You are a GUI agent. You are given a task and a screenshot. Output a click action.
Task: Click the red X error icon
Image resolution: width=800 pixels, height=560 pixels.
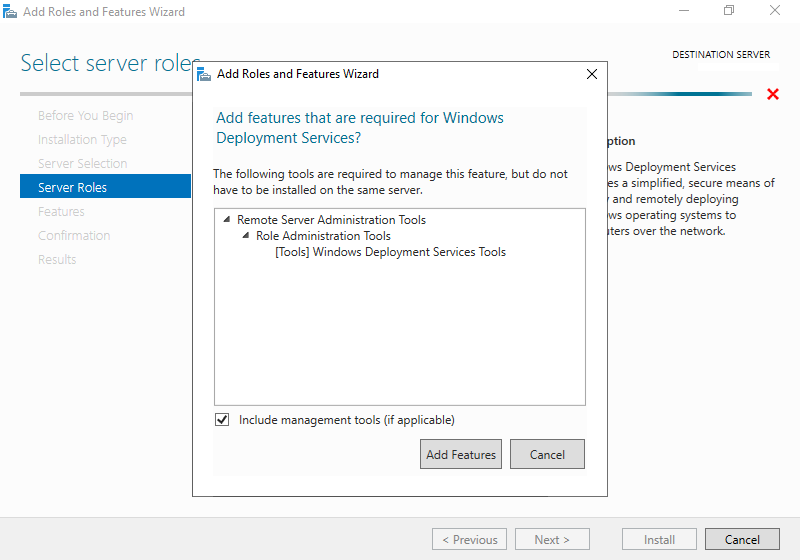[x=772, y=94]
